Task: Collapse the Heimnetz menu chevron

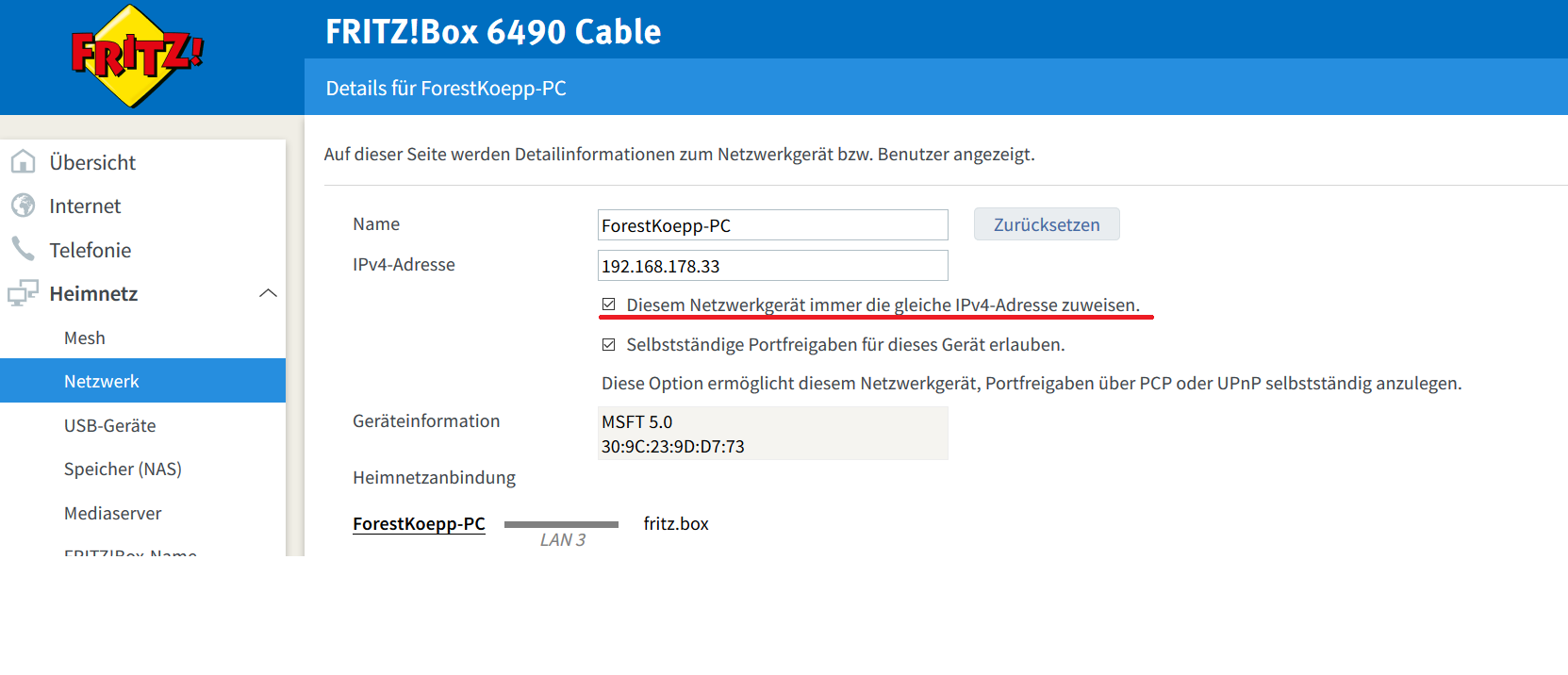Action: point(268,293)
